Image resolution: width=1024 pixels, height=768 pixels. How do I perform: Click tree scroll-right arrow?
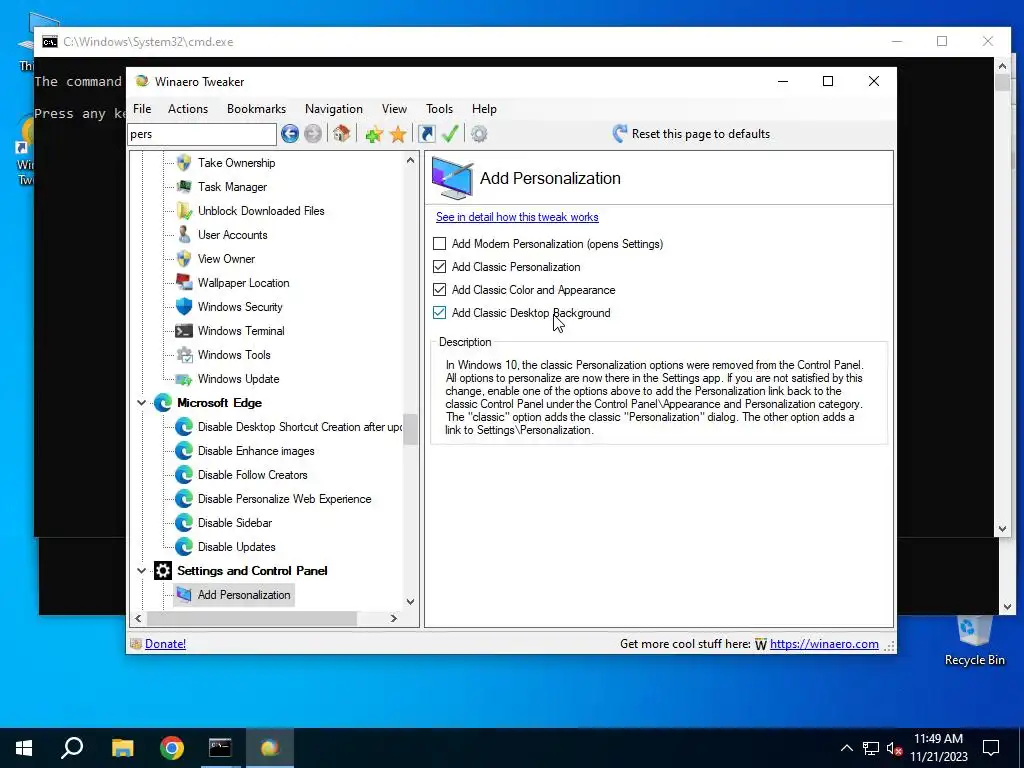click(394, 618)
